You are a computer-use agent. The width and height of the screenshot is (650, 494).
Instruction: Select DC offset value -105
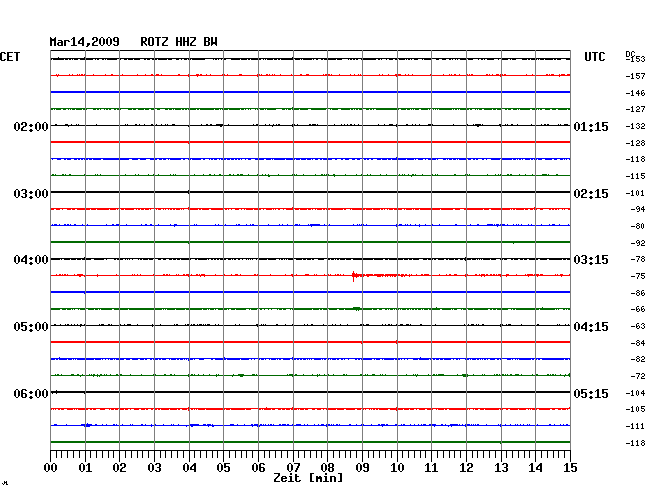[635, 410]
